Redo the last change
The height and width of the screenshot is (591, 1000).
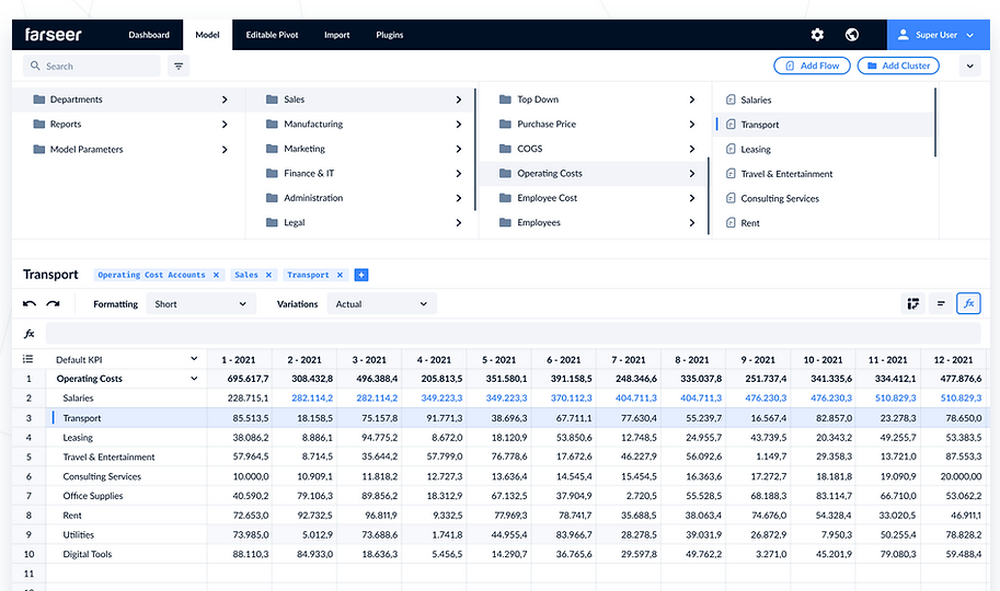pos(53,304)
